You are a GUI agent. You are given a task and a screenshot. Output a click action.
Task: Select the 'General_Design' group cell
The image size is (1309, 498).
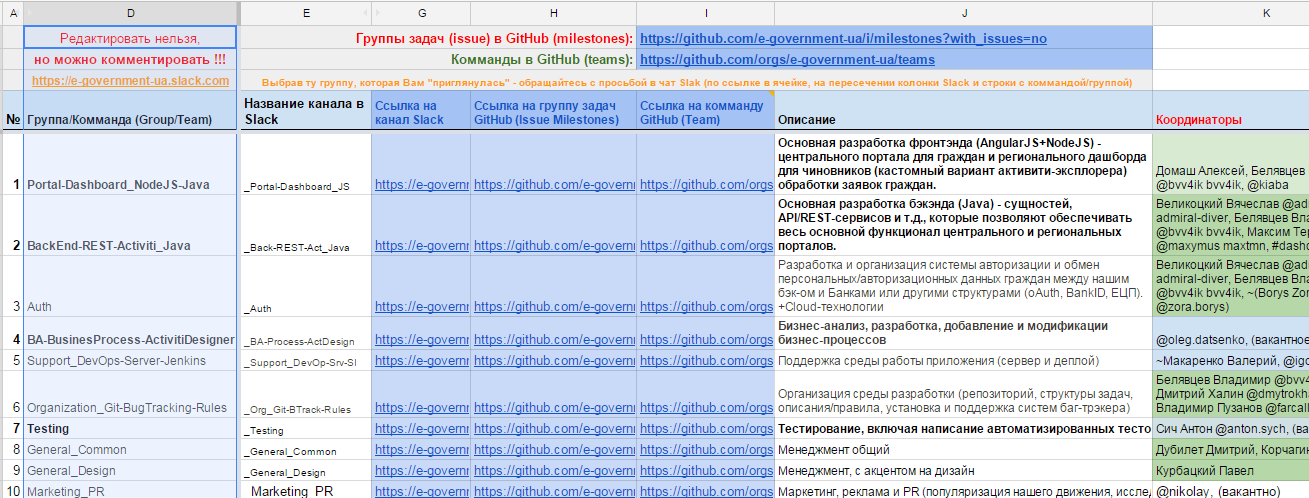pyautogui.click(x=130, y=471)
